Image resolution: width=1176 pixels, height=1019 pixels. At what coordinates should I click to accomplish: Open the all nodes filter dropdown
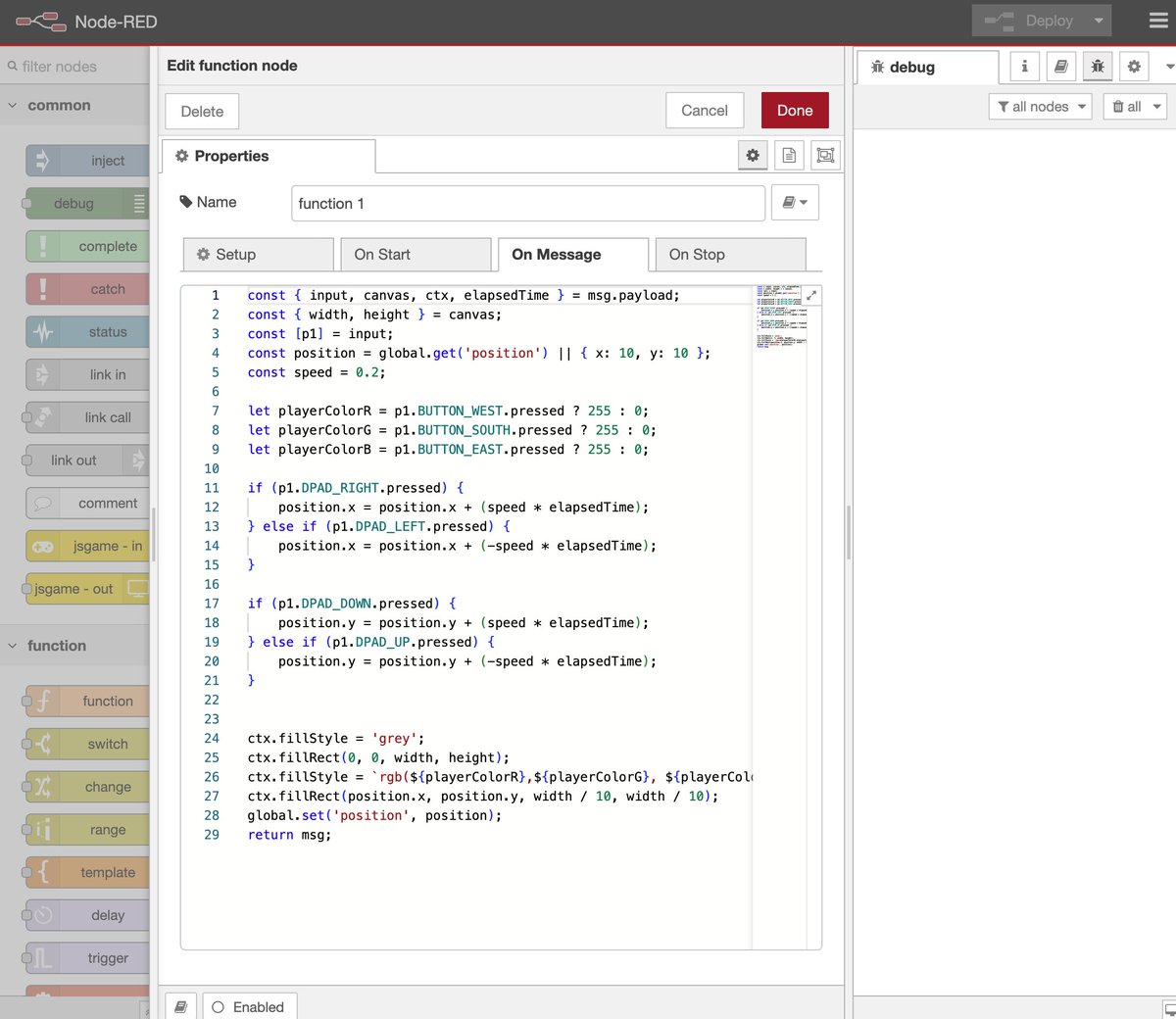click(x=1040, y=106)
